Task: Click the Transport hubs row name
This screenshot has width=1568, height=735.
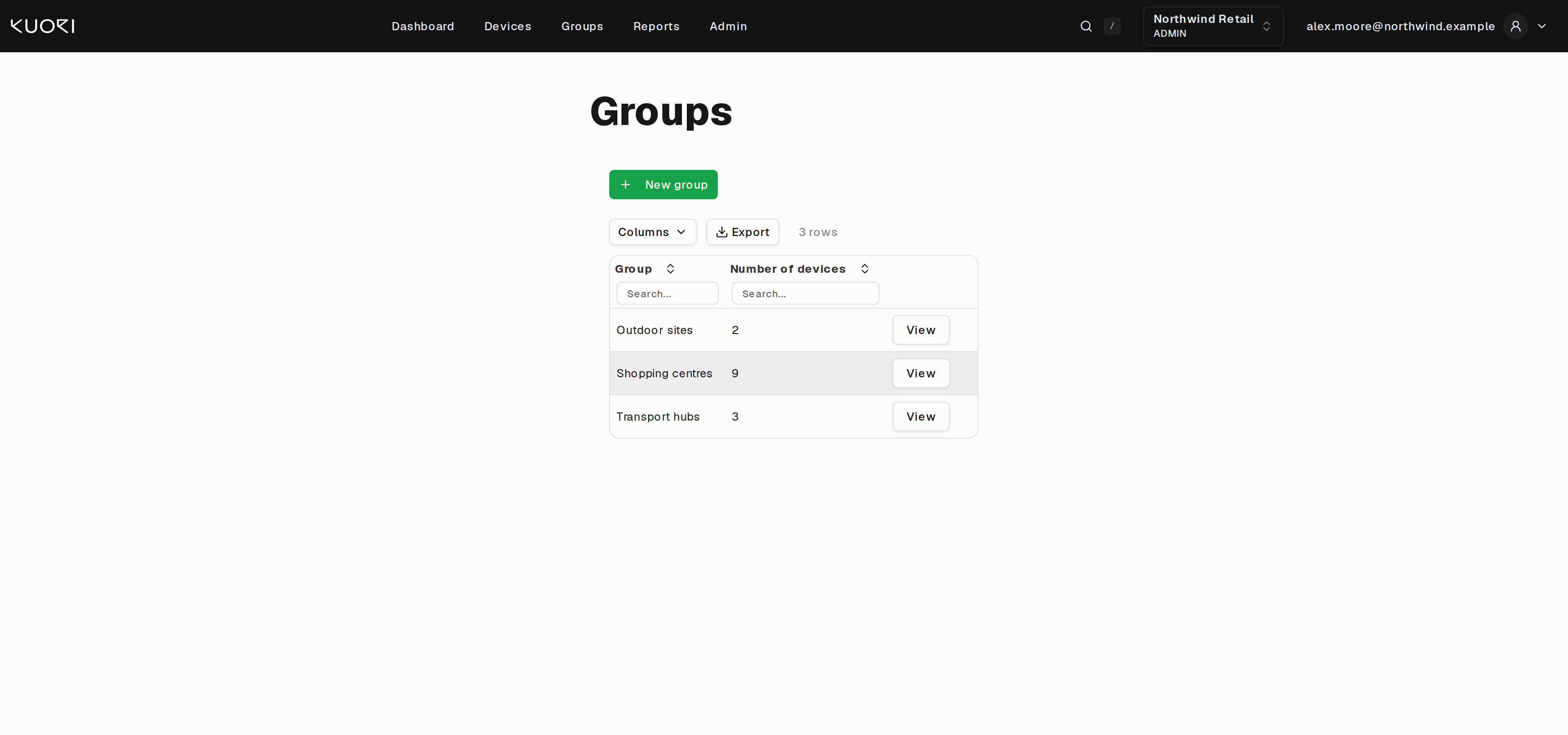Action: (x=658, y=416)
